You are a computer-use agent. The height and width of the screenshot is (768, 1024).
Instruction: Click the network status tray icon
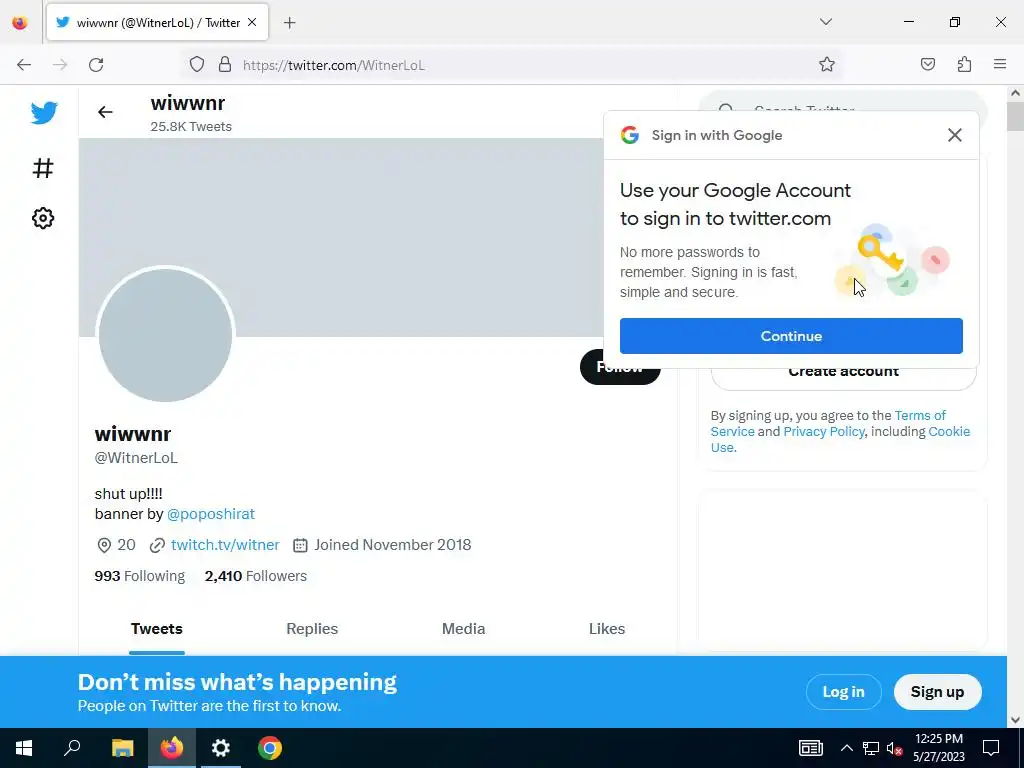pyautogui.click(x=871, y=748)
